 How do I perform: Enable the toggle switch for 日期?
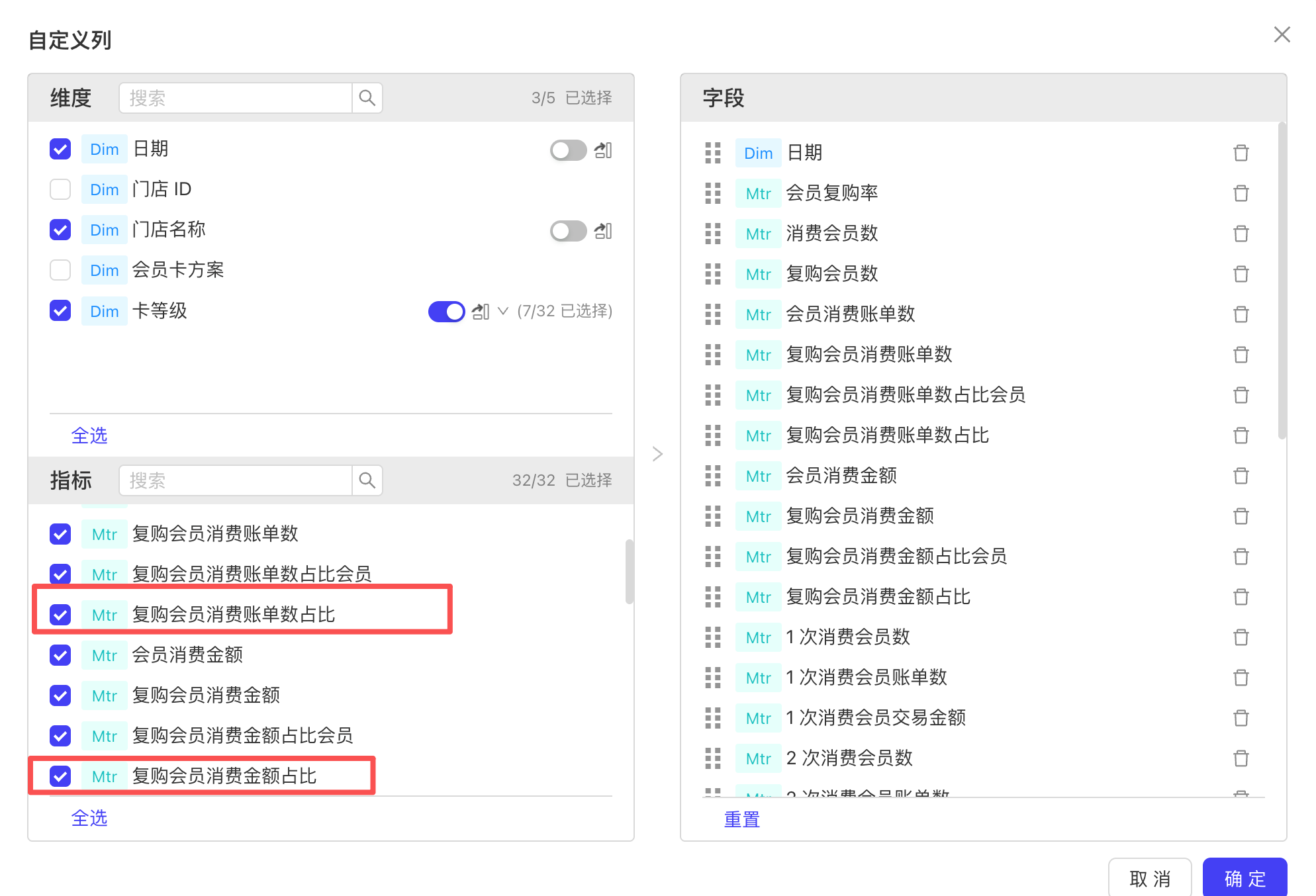(568, 150)
